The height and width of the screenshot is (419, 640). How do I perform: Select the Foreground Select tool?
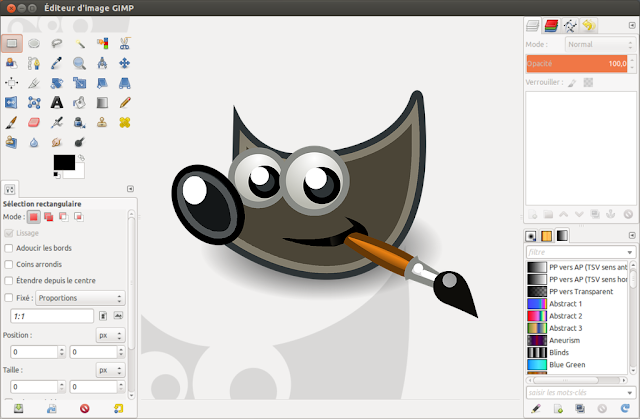11,63
